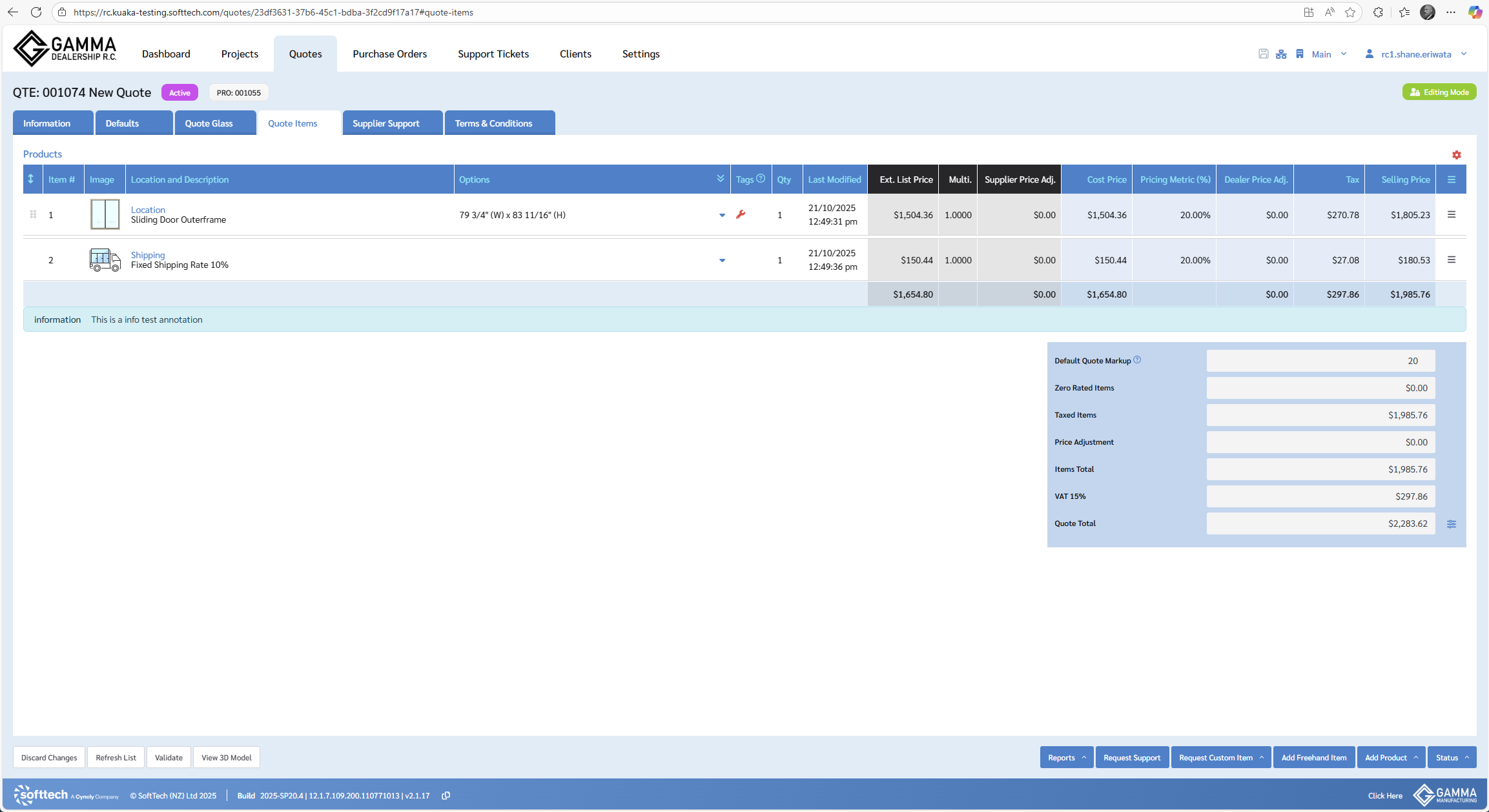Toggle Editing Mode button
This screenshot has width=1489, height=812.
1439,92
